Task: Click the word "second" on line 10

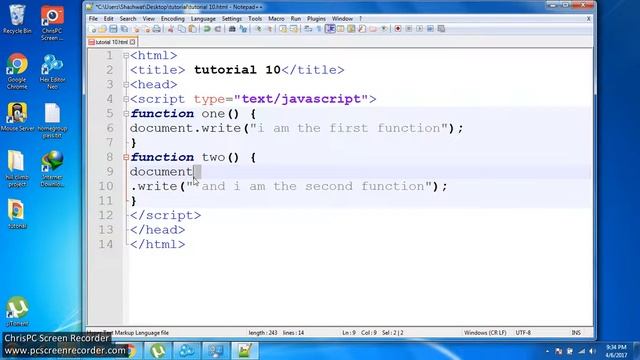Action: click(329, 186)
